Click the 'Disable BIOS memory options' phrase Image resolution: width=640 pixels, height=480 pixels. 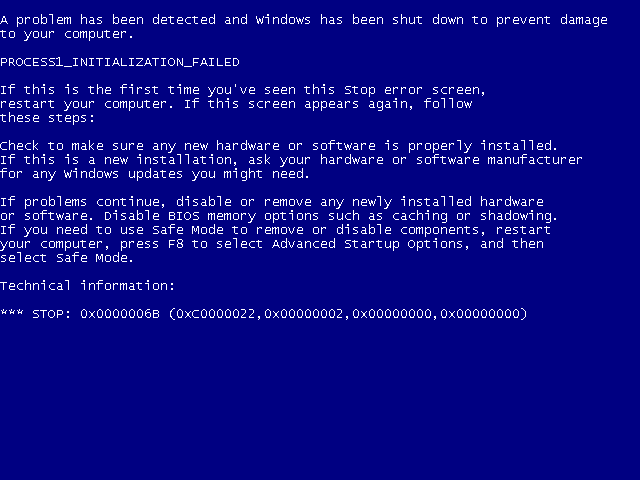(x=211, y=216)
